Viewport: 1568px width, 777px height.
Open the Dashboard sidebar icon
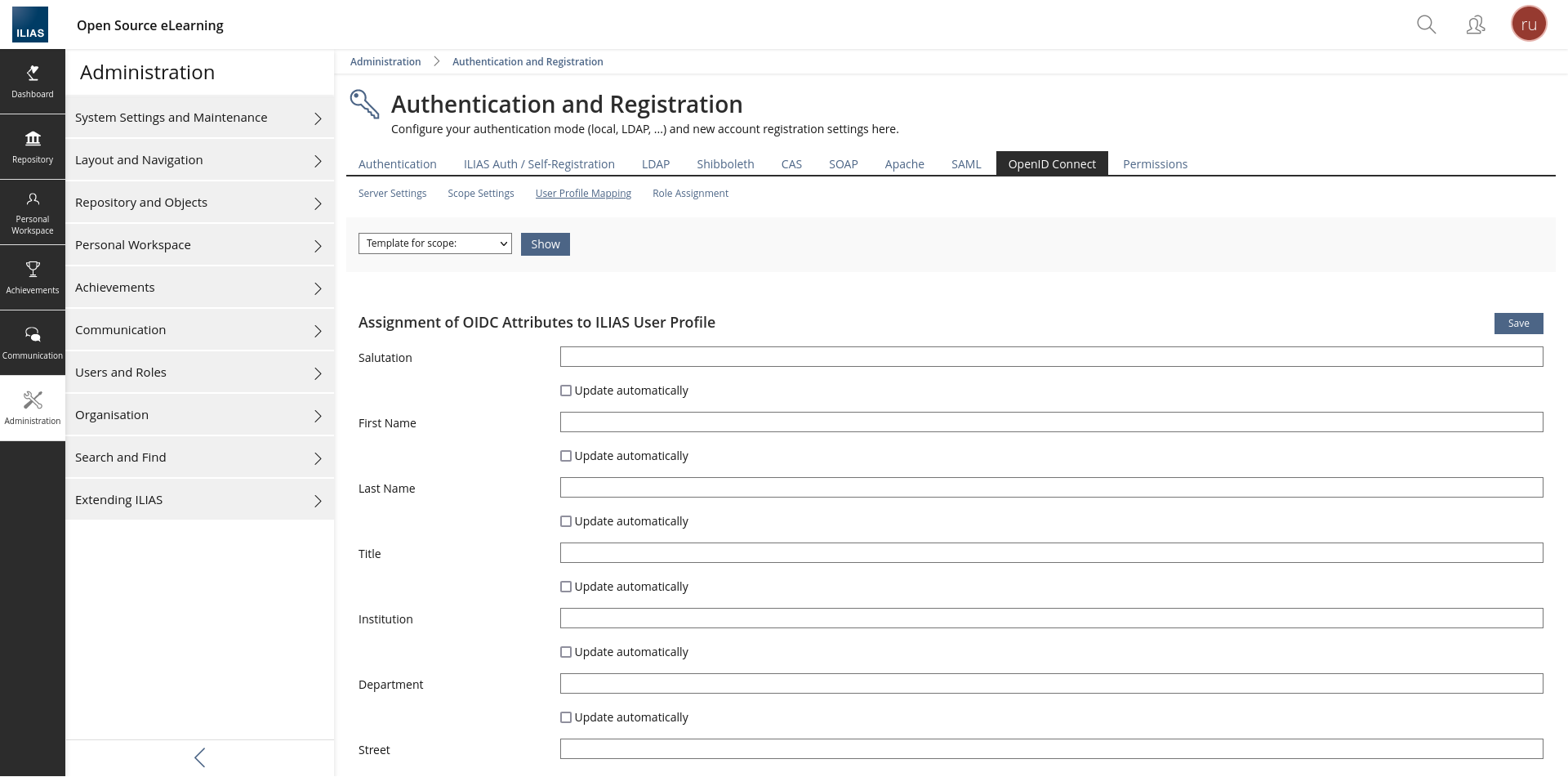(33, 82)
